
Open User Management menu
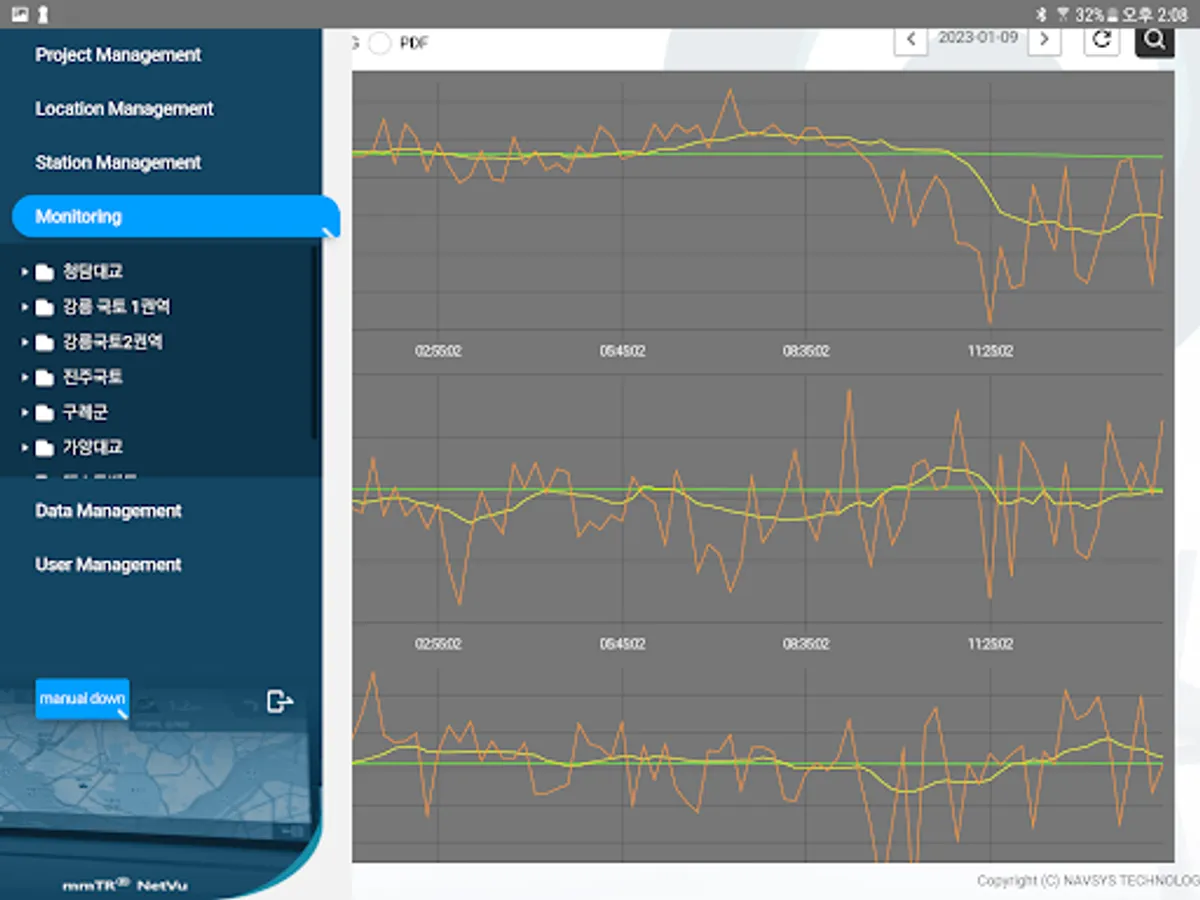108,565
